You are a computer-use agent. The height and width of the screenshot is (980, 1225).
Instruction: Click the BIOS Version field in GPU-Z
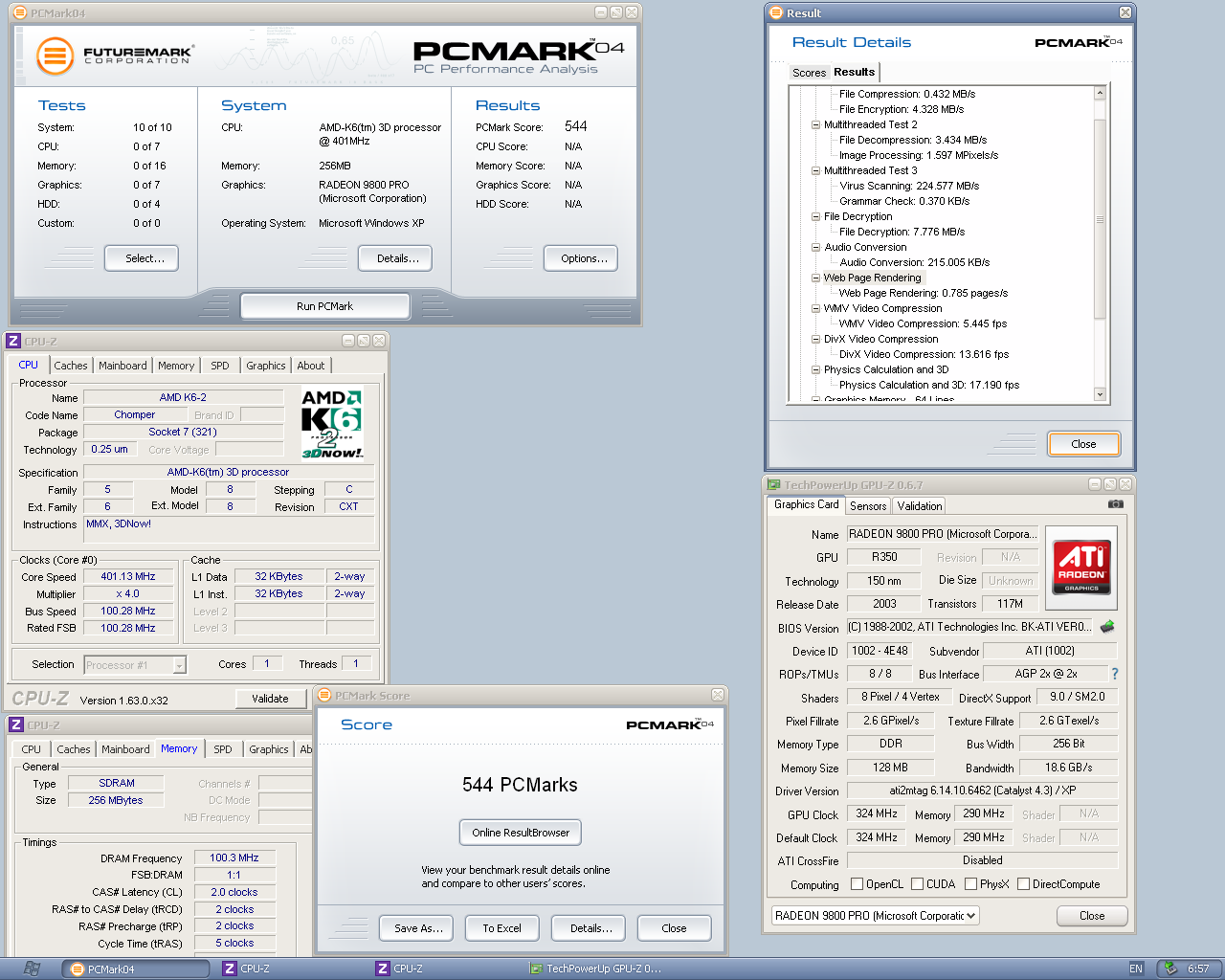coord(969,627)
